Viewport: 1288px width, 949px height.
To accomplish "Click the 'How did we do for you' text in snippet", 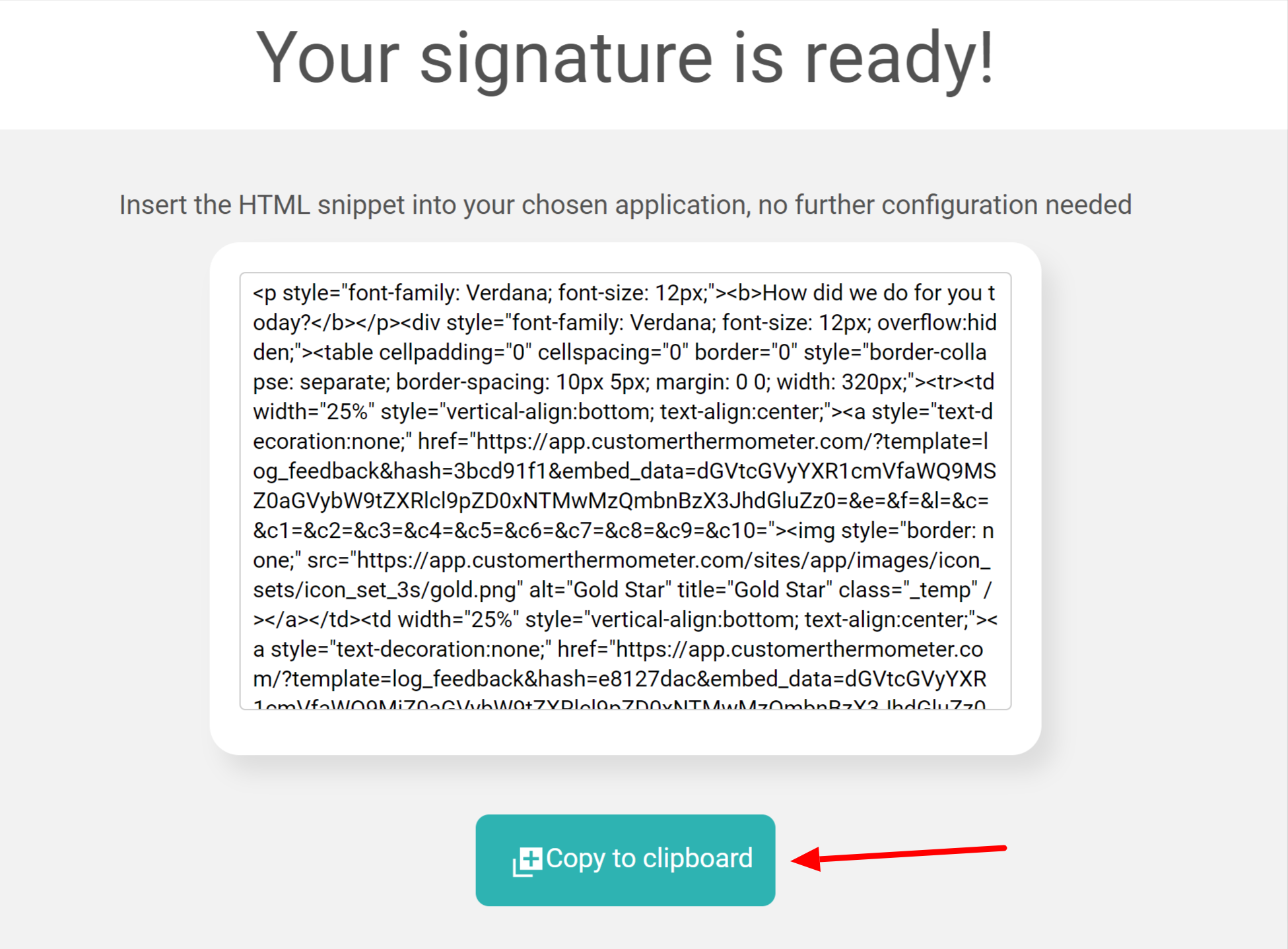I will pyautogui.click(x=871, y=293).
